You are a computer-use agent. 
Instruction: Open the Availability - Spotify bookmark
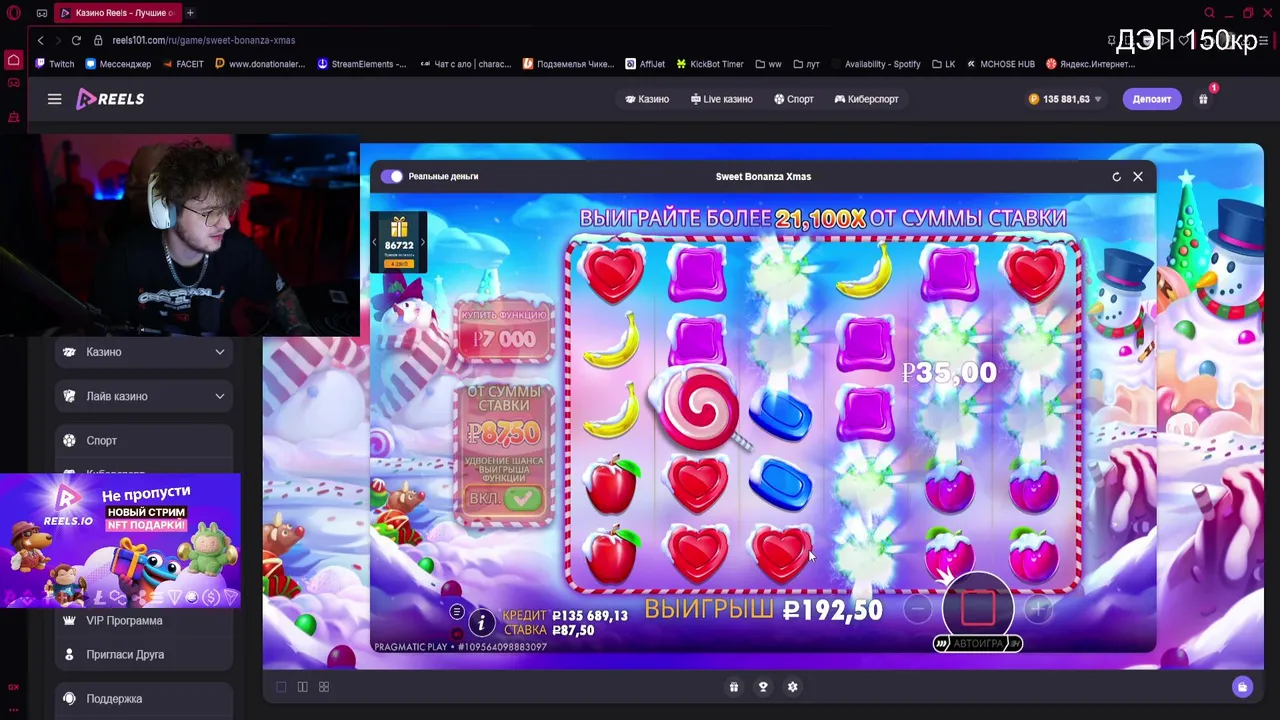[x=876, y=64]
